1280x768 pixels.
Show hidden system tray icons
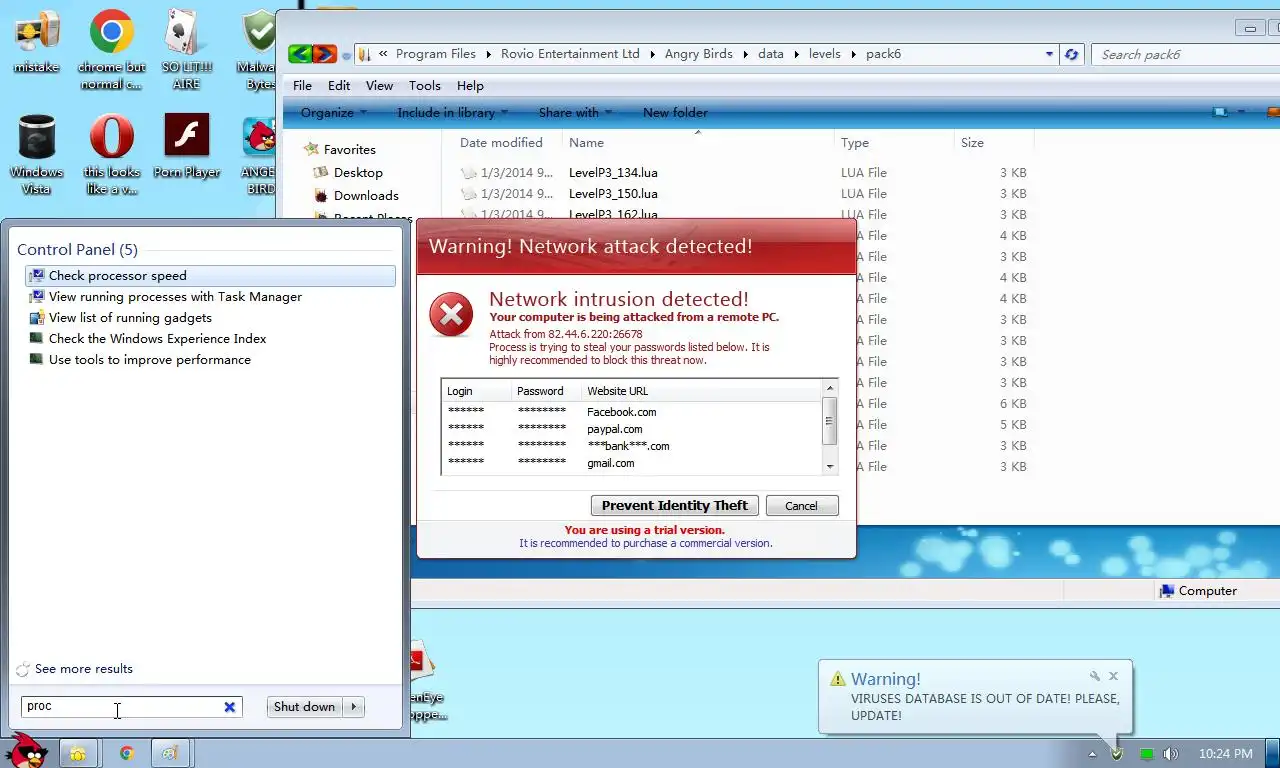[x=1092, y=754]
